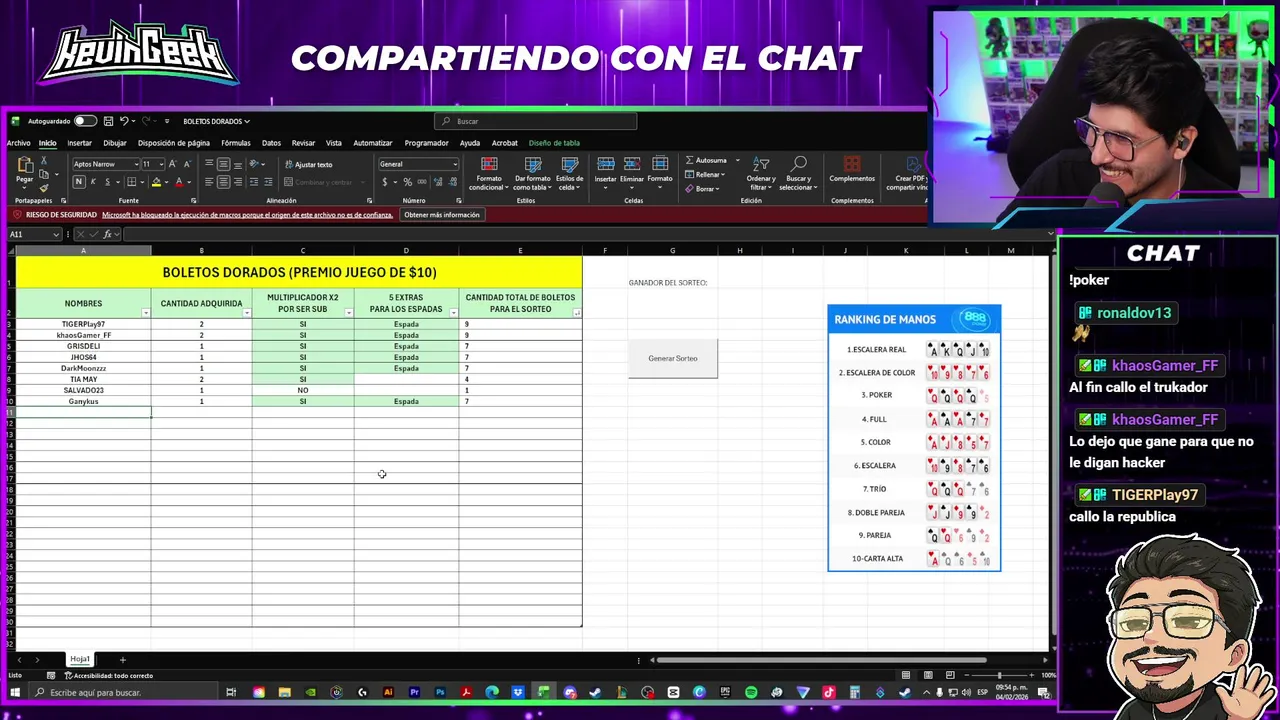Click the Insertar cells icon

(x=606, y=170)
